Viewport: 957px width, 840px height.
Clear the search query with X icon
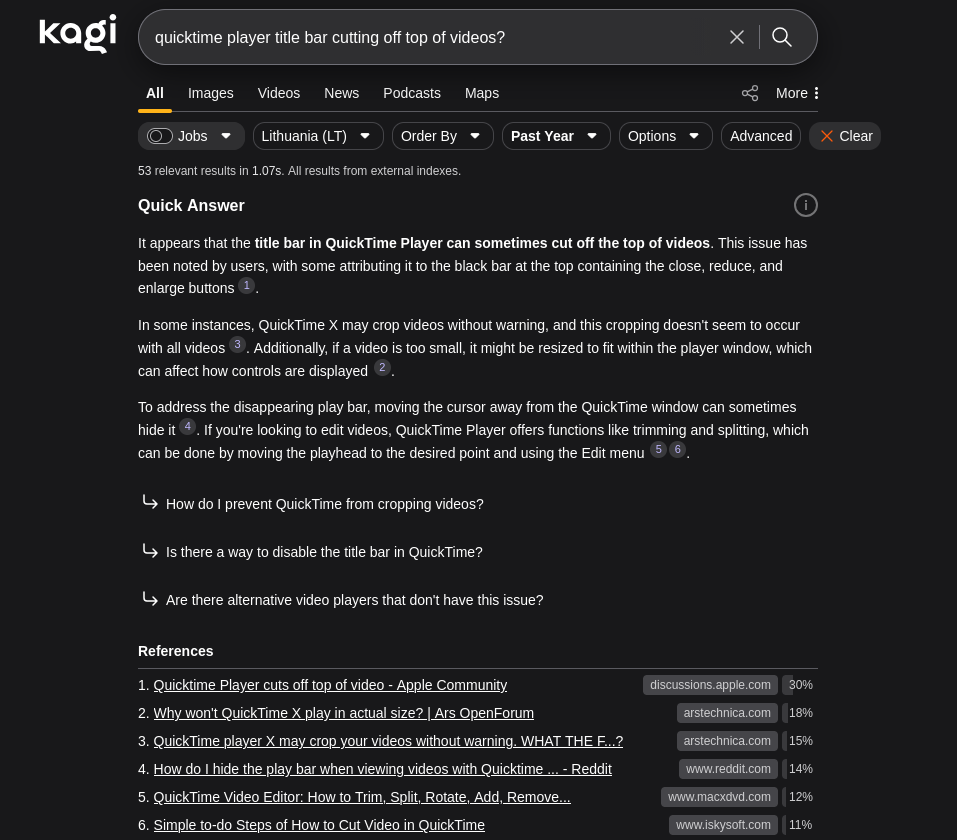737,37
